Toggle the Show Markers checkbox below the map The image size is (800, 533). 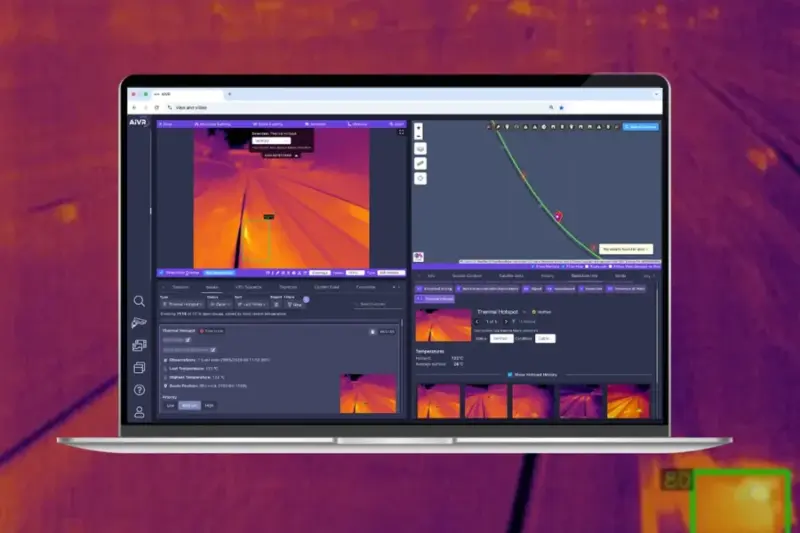[x=533, y=266]
